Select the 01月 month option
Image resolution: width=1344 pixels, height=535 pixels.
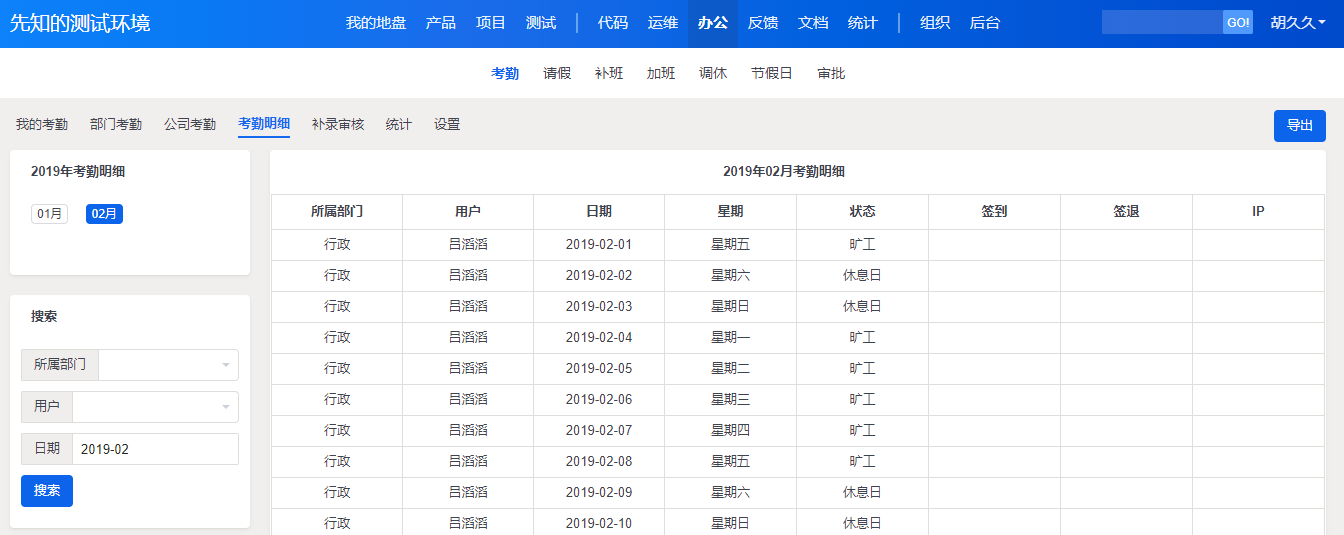(50, 214)
